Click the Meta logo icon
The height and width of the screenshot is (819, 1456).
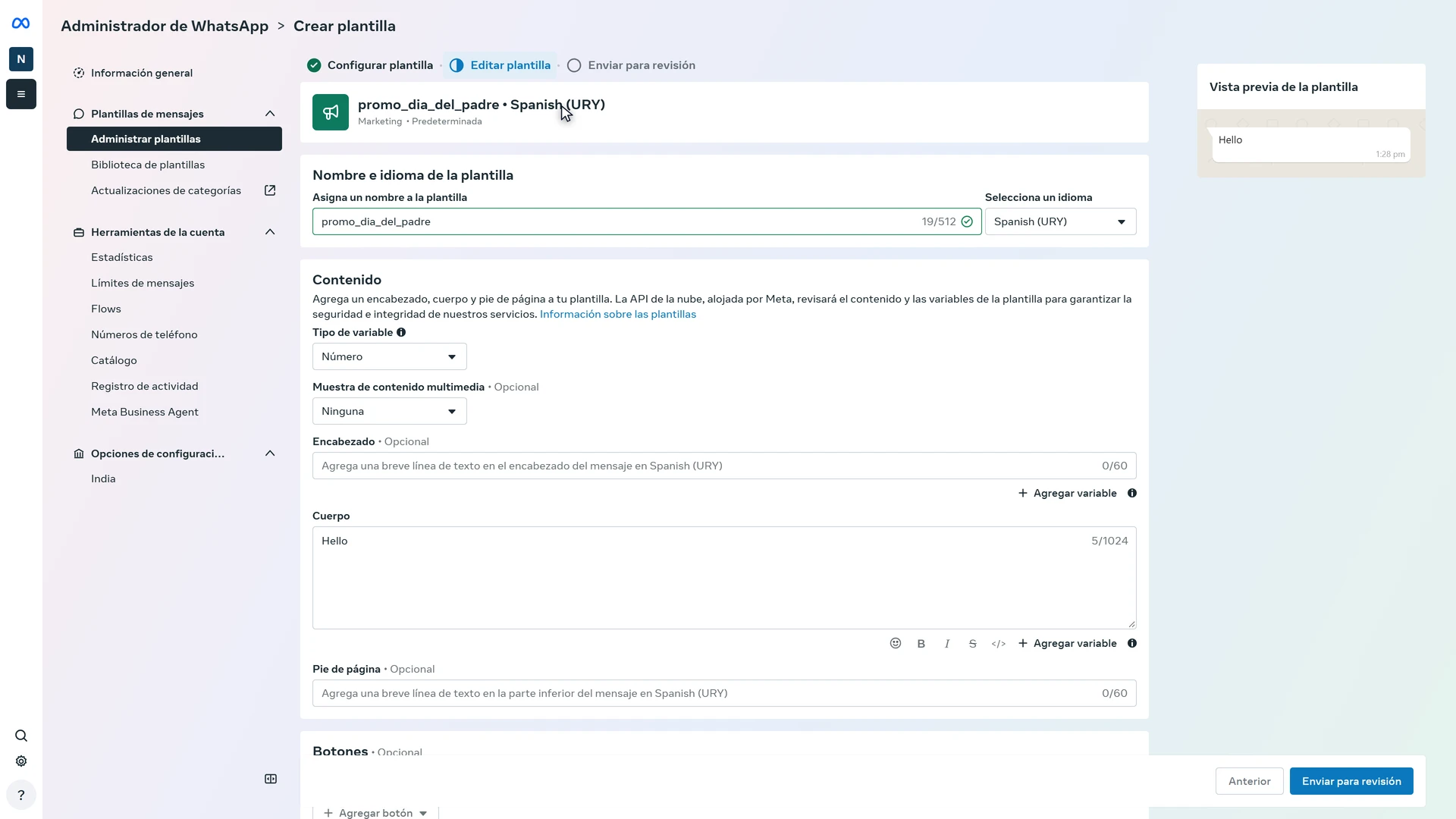pos(21,24)
